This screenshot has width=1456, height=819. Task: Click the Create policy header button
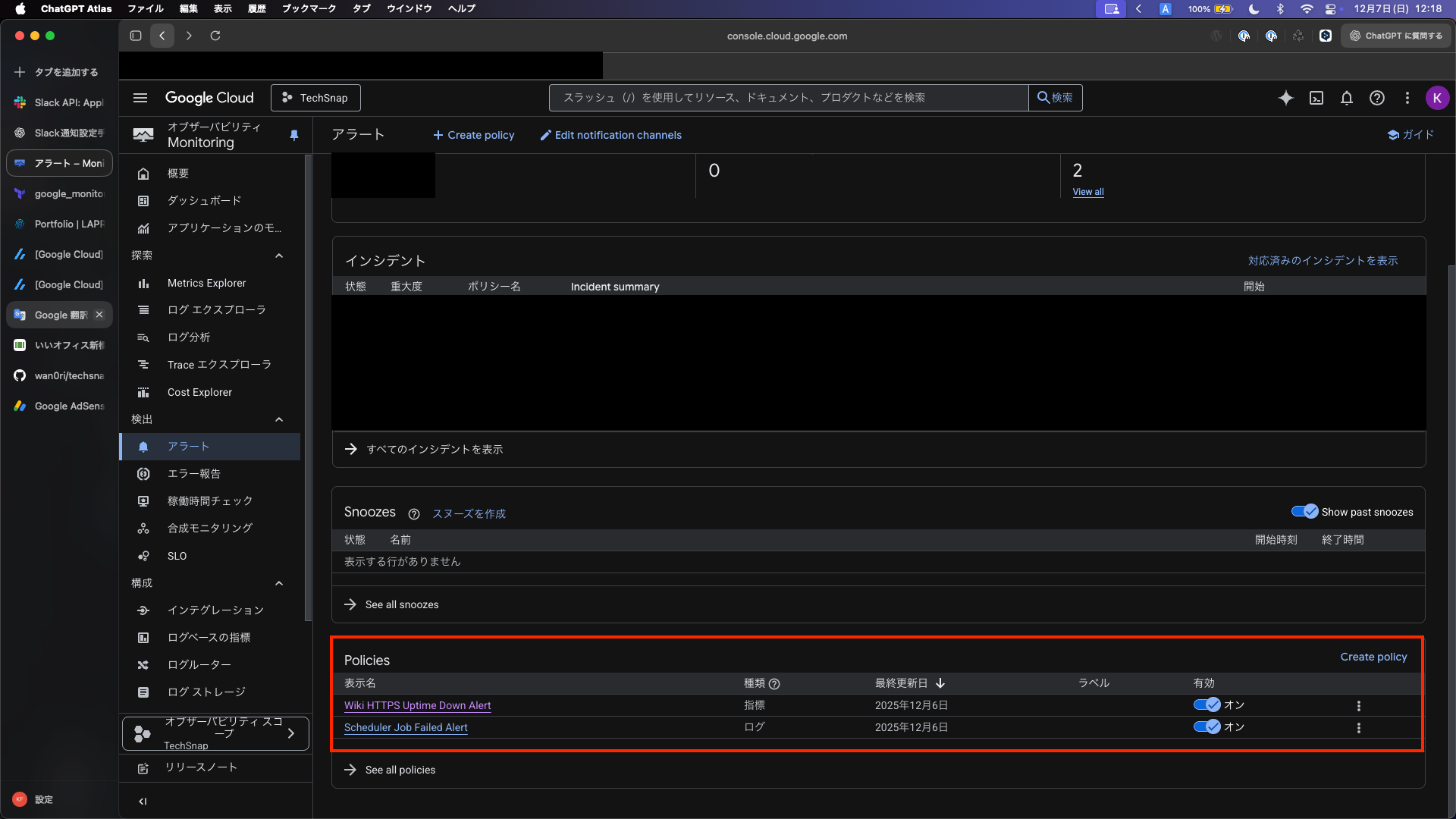click(474, 135)
